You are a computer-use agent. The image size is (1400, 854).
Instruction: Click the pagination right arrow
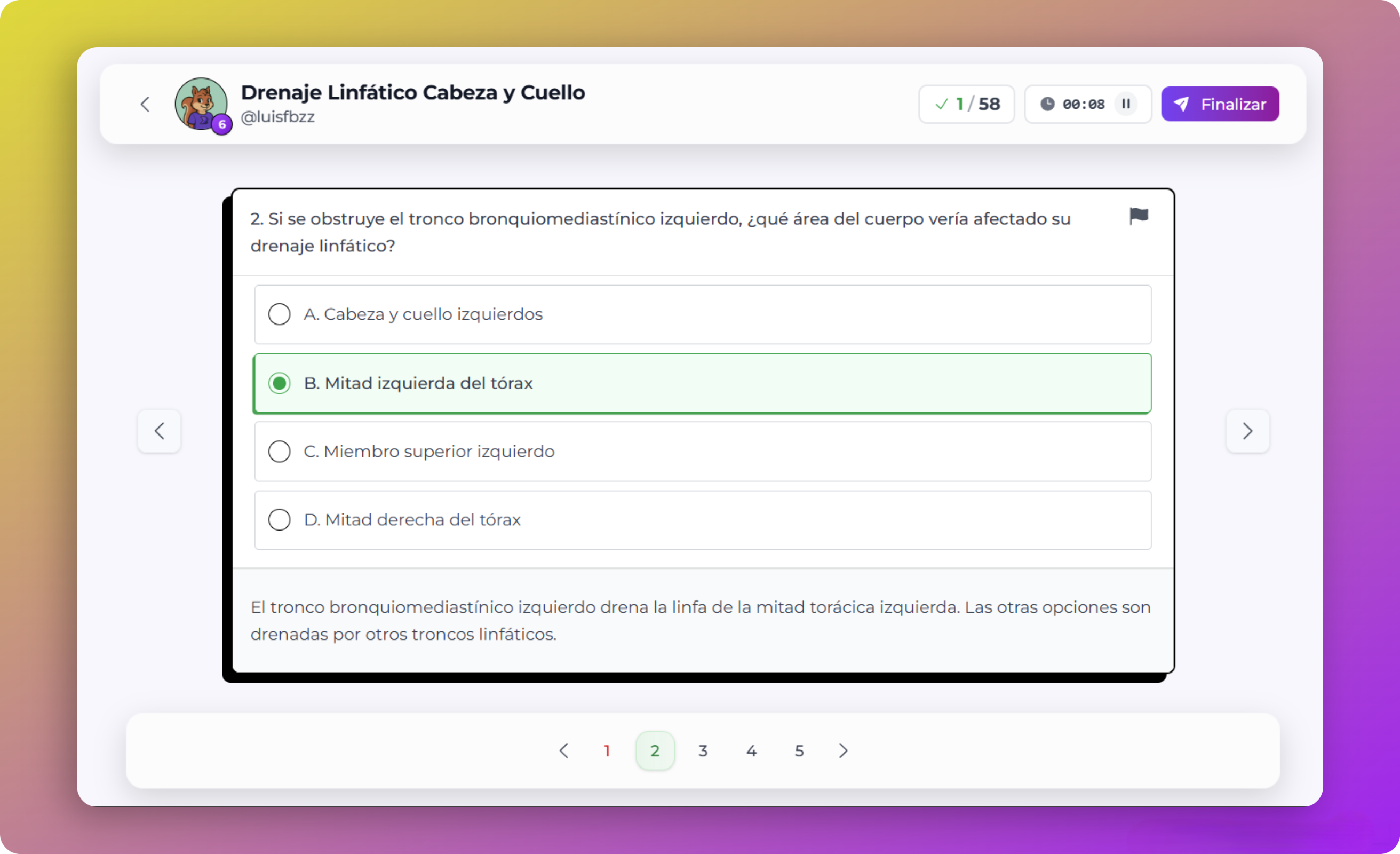pos(843,750)
